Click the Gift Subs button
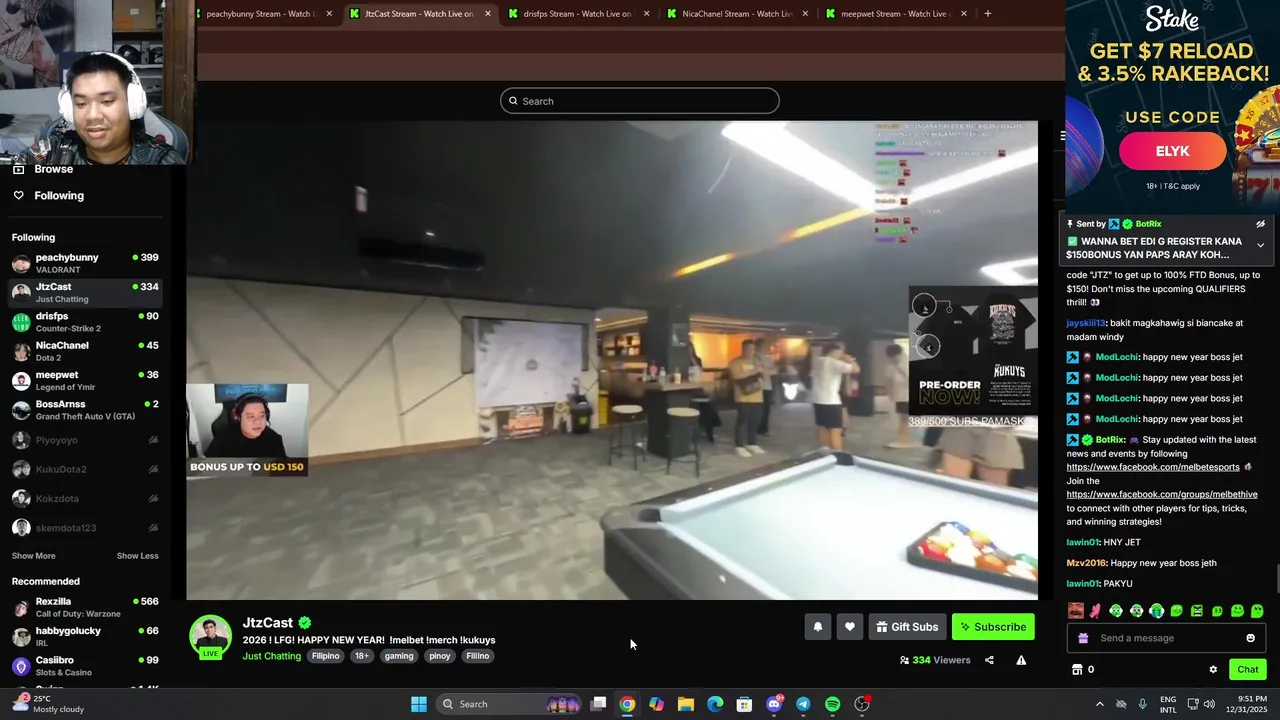This screenshot has width=1280, height=720. tap(907, 627)
